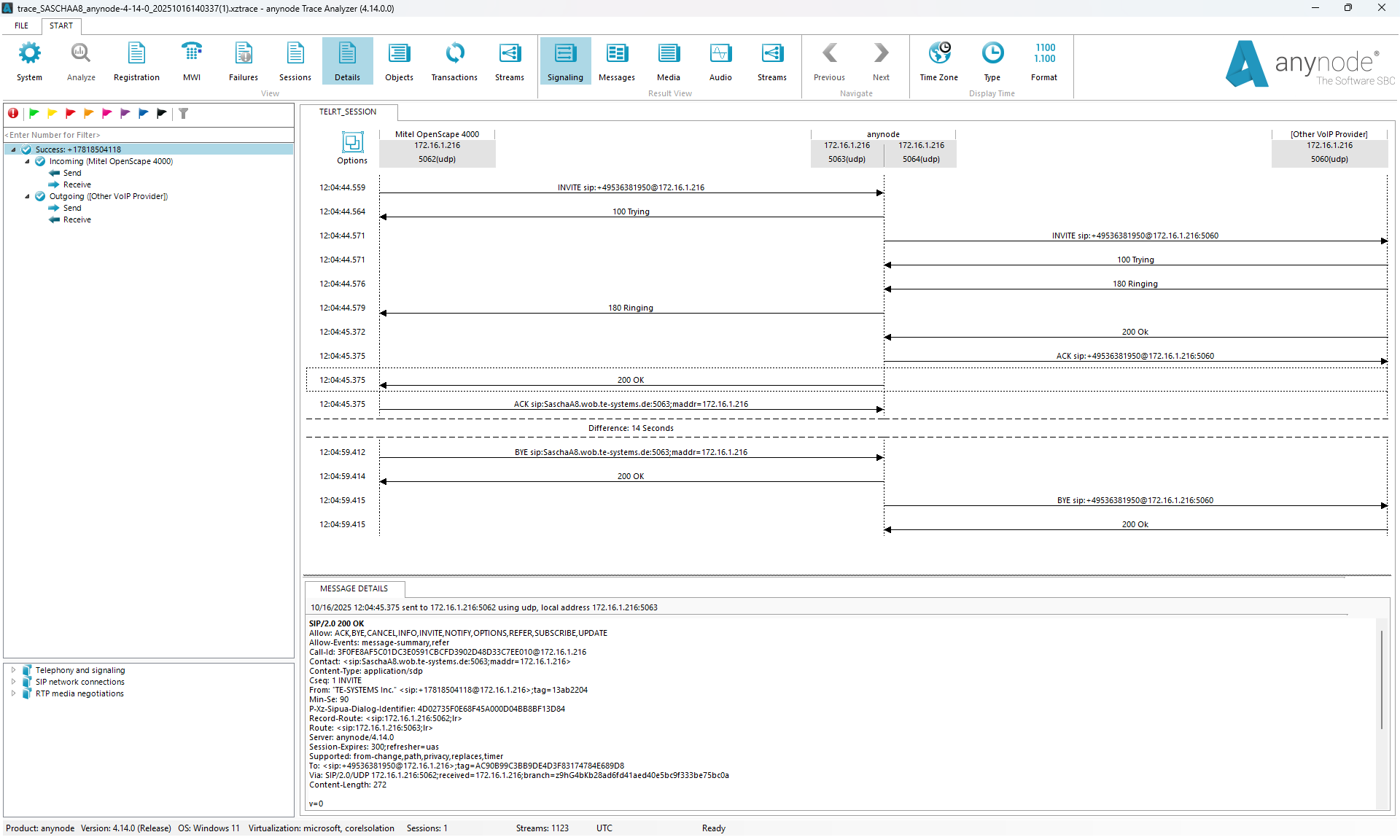This screenshot has height=840, width=1400.
Task: Switch to the Messages result view
Action: coord(616,61)
